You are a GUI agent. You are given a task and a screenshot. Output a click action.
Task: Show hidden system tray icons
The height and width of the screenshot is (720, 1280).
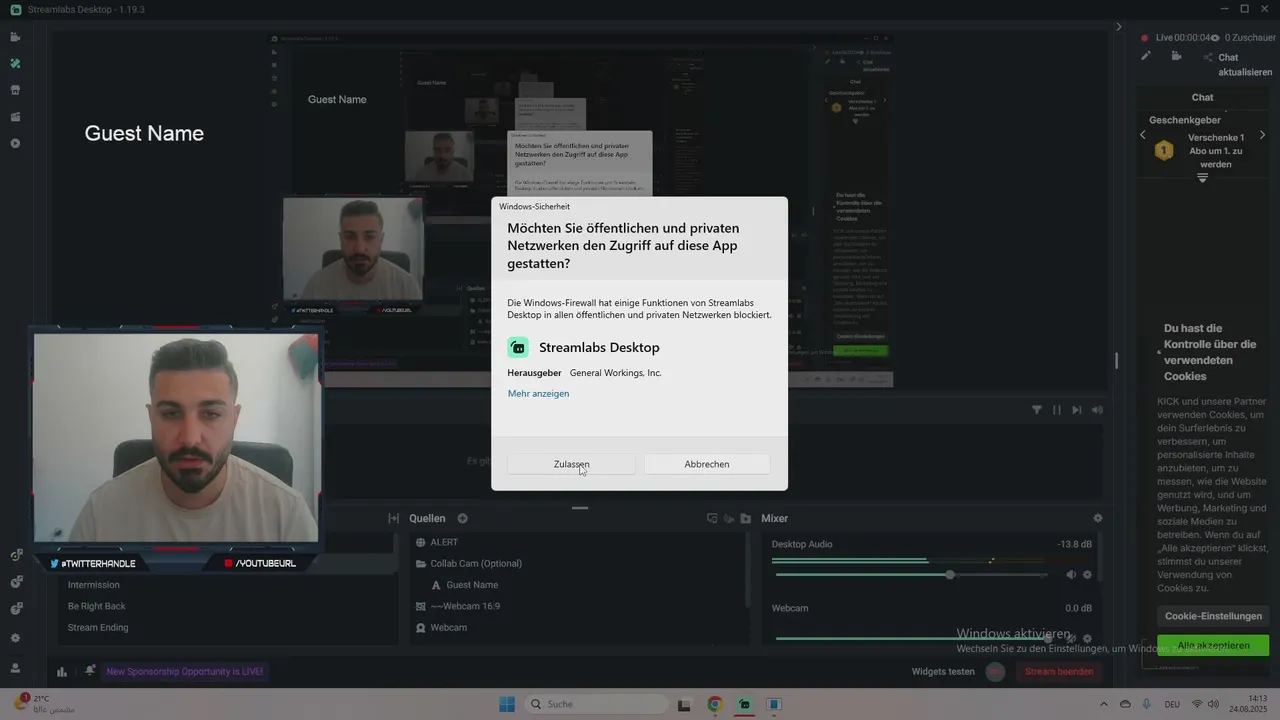point(1104,704)
